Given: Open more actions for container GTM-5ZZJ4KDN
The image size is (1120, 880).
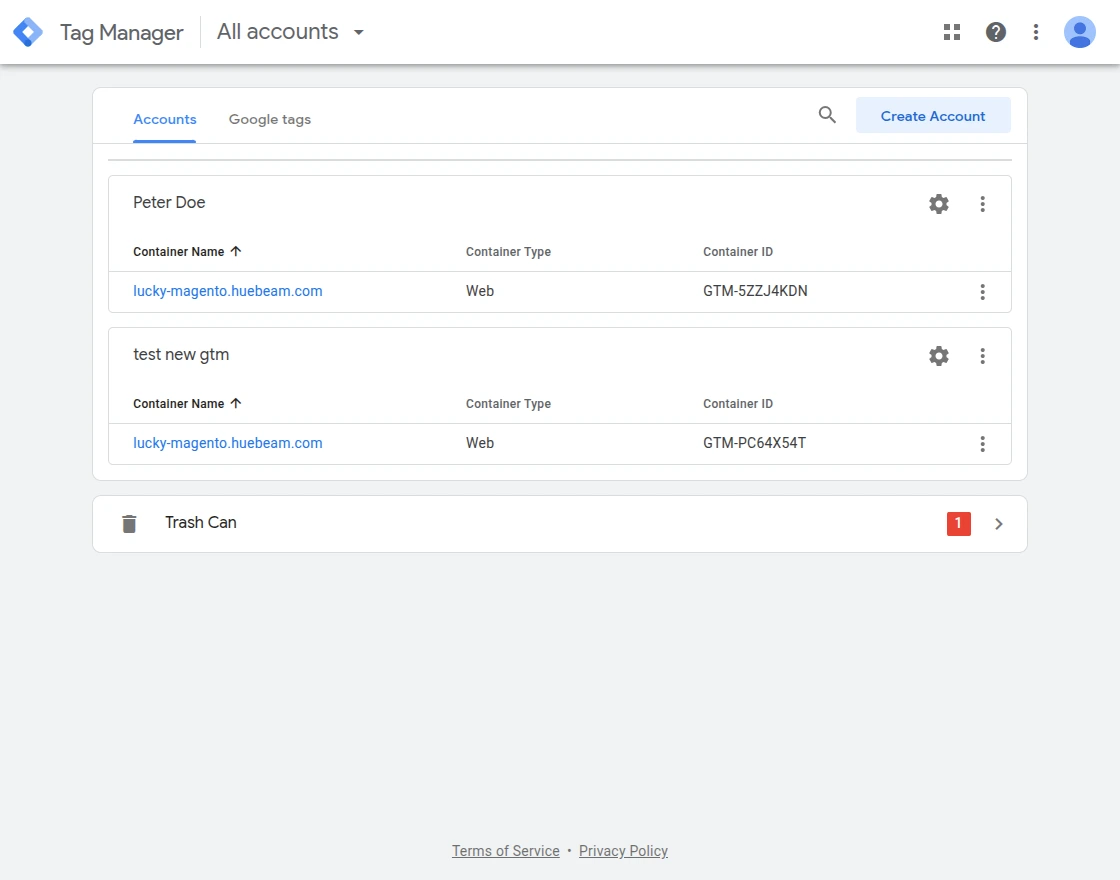Looking at the screenshot, I should pyautogui.click(x=982, y=291).
